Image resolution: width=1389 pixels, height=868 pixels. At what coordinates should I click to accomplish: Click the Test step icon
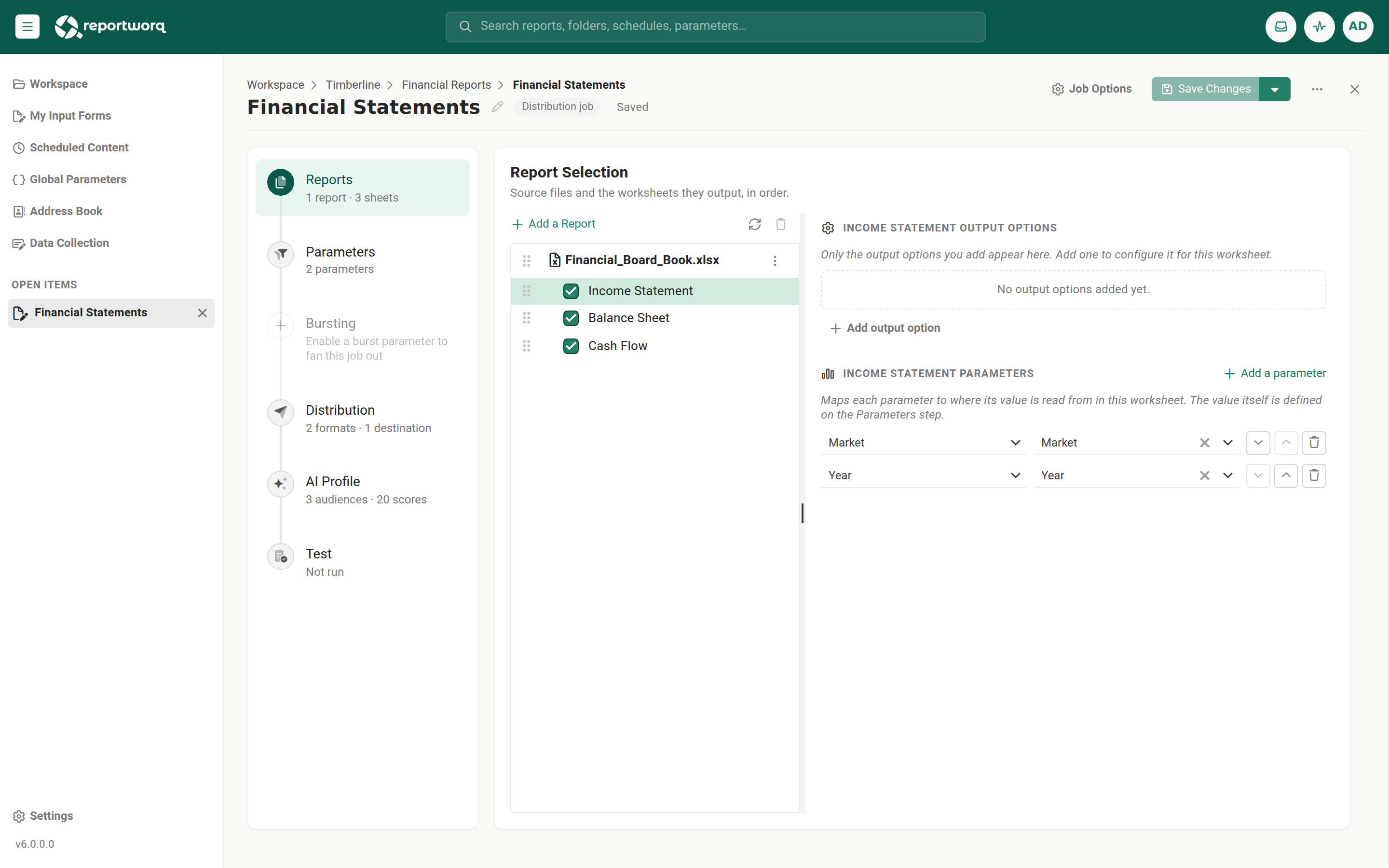point(281,556)
